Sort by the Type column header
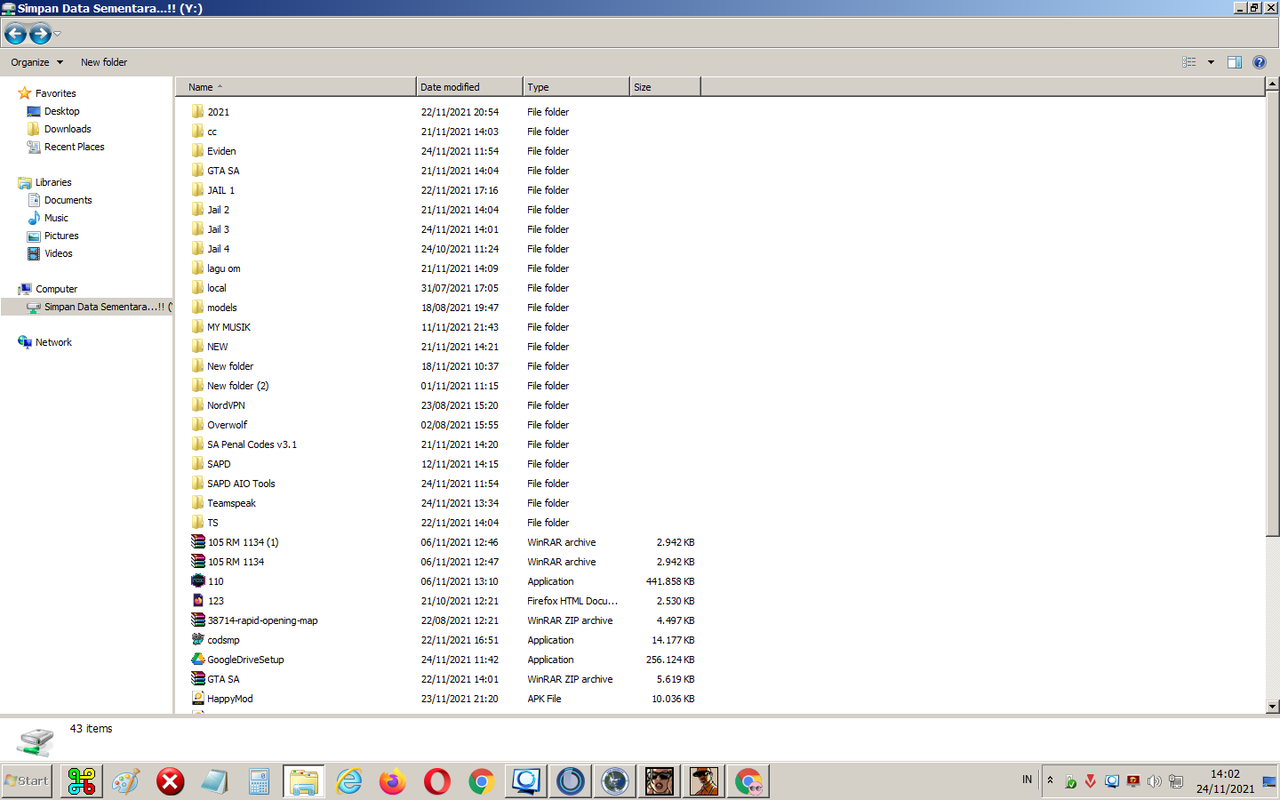 576,87
